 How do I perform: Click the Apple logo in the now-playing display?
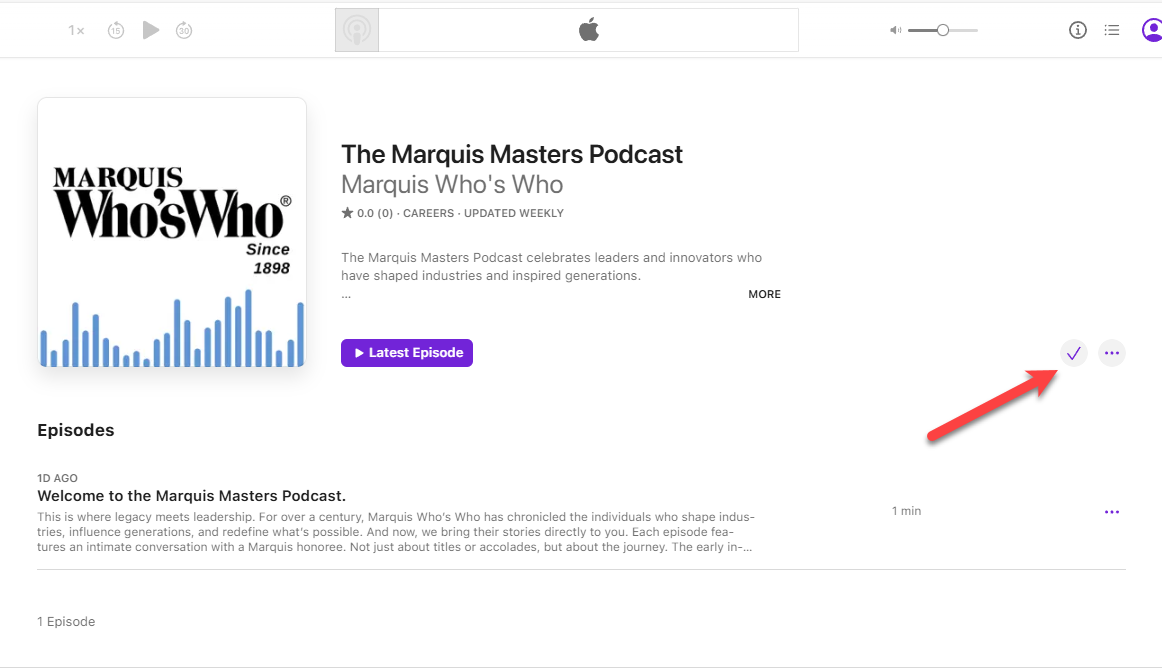pos(588,30)
